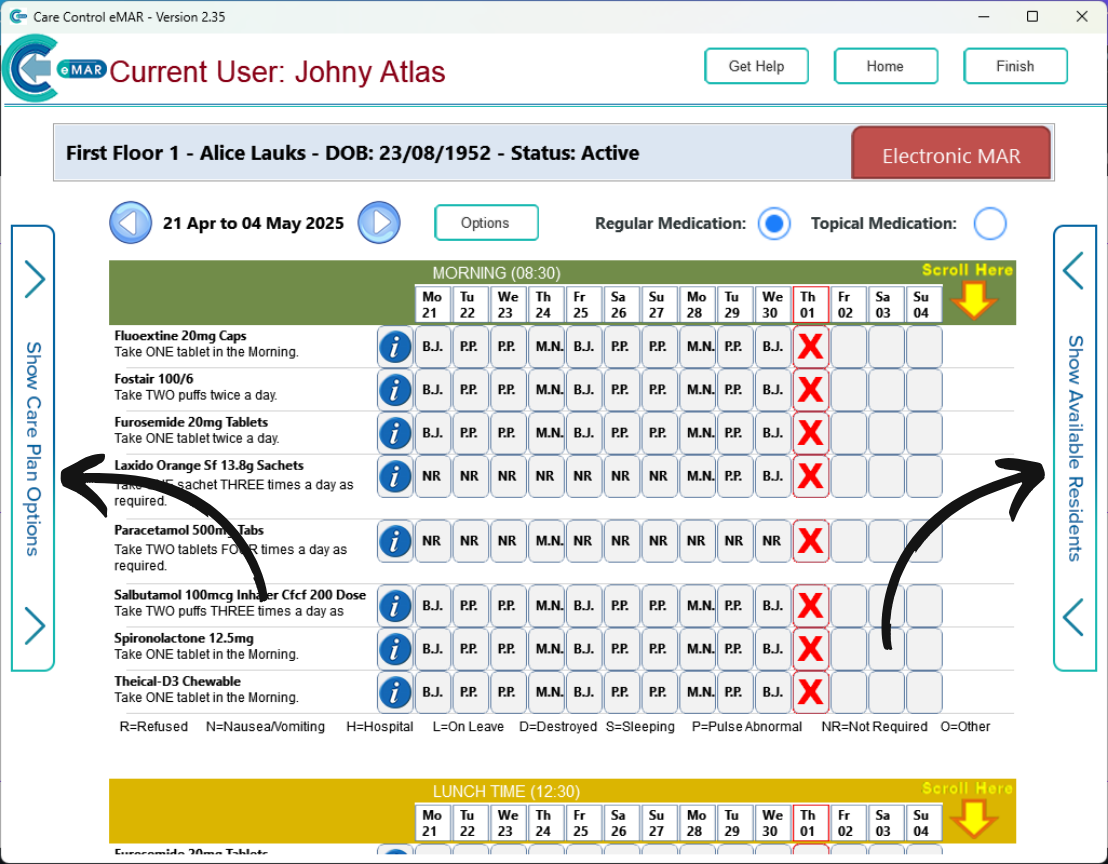1108x864 pixels.
Task: Select the Regular Medication radio button
Action: (774, 223)
